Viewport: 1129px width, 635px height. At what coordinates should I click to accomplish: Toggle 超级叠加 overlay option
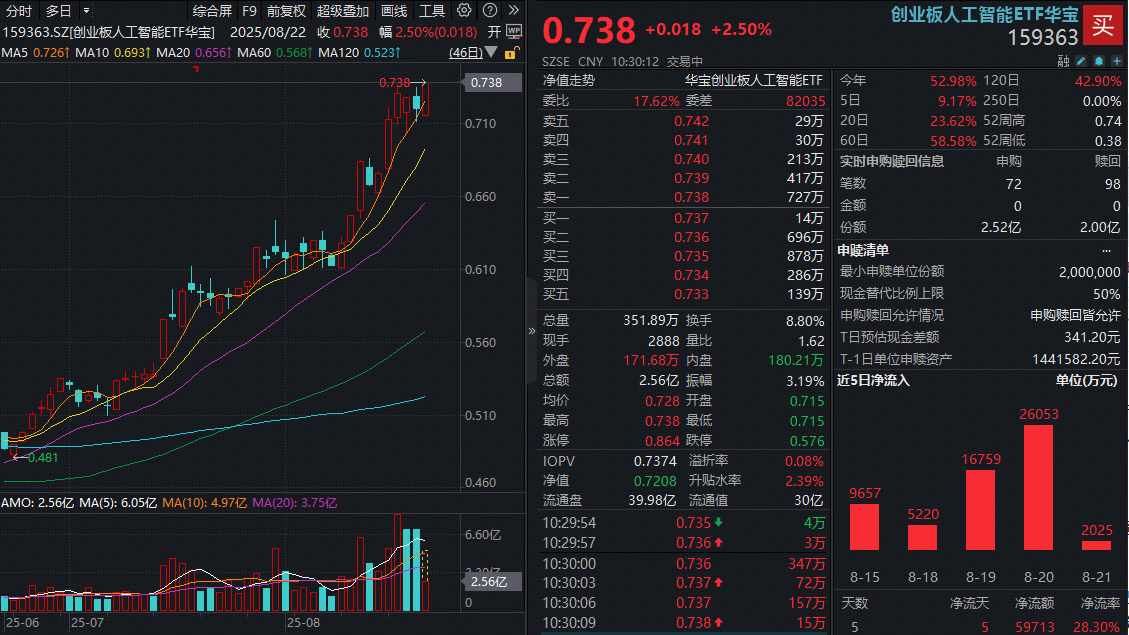point(342,11)
